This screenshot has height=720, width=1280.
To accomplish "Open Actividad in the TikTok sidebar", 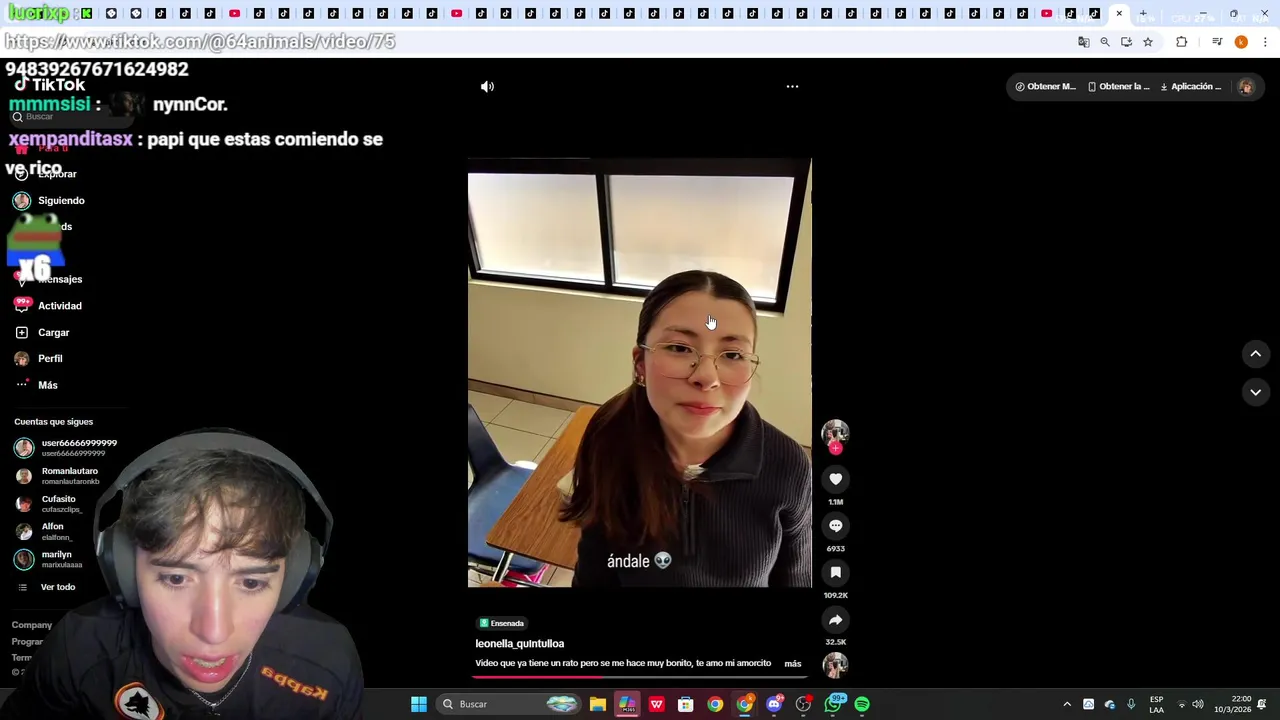I will (x=60, y=306).
